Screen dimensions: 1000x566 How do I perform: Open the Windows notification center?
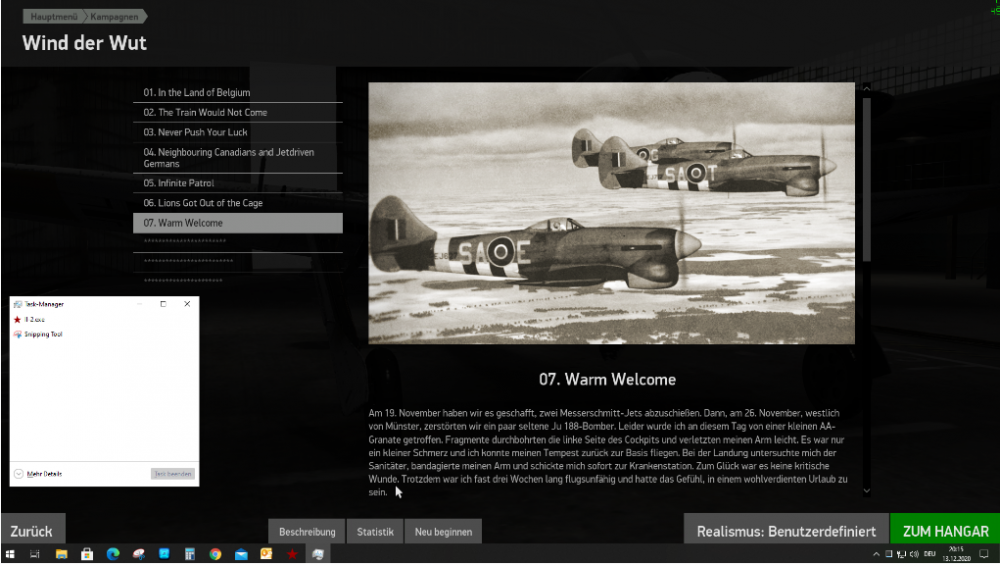(x=984, y=554)
